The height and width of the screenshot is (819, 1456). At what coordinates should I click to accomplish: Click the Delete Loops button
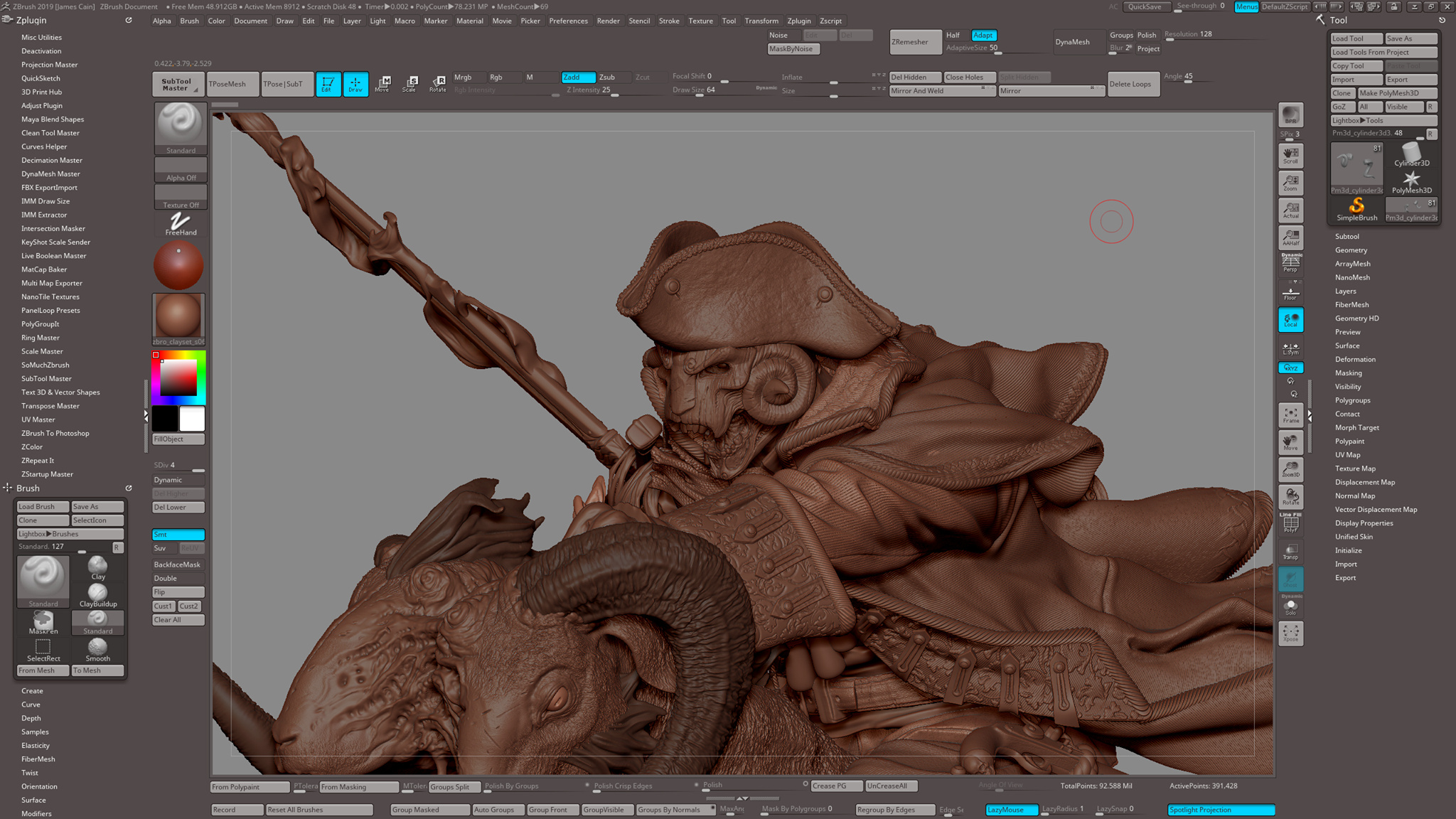1134,84
